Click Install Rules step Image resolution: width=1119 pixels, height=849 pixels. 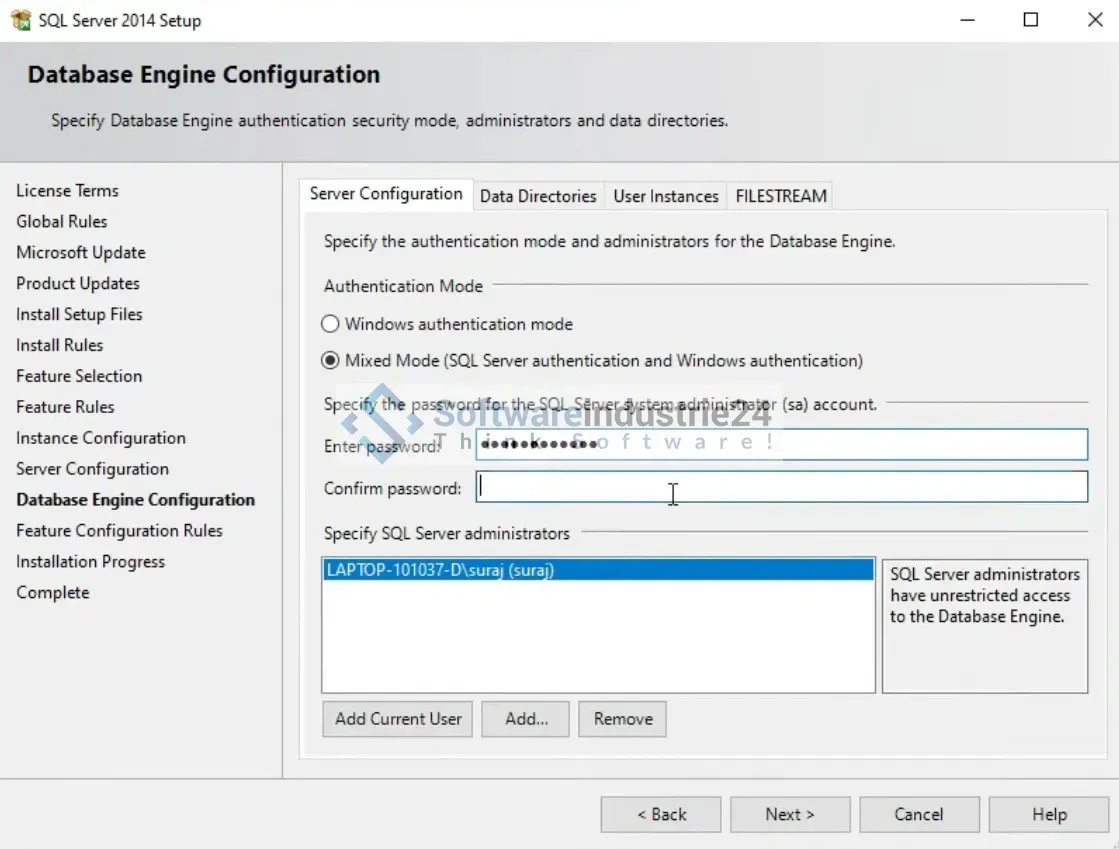[59, 345]
